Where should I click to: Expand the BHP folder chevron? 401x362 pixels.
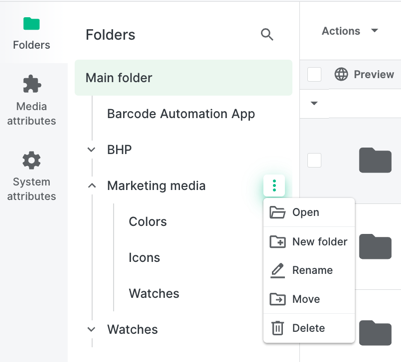coord(91,150)
